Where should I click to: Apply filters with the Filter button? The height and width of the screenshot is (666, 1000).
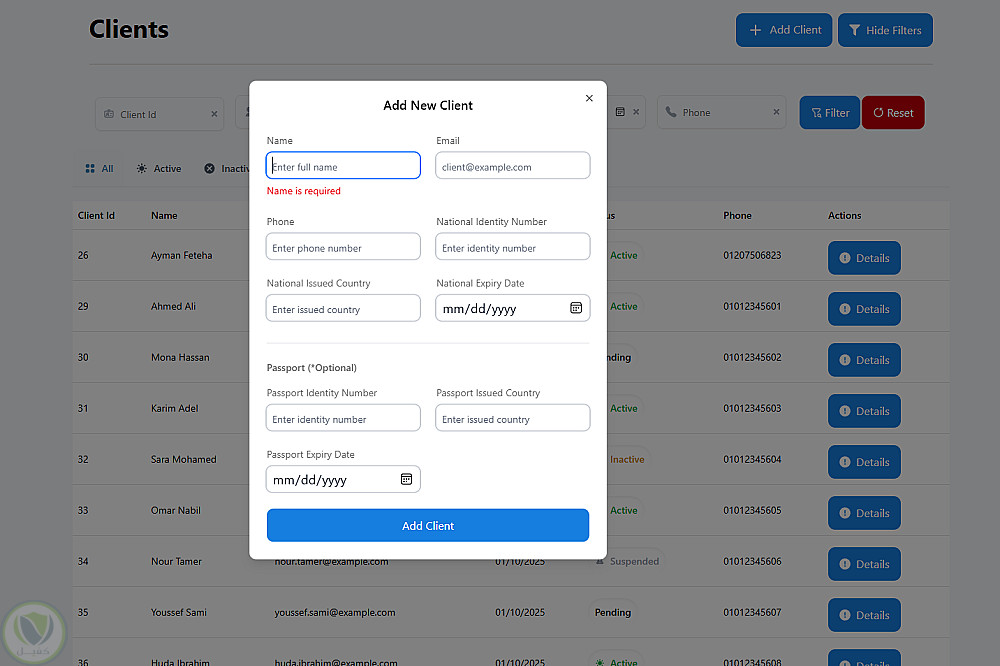[830, 113]
